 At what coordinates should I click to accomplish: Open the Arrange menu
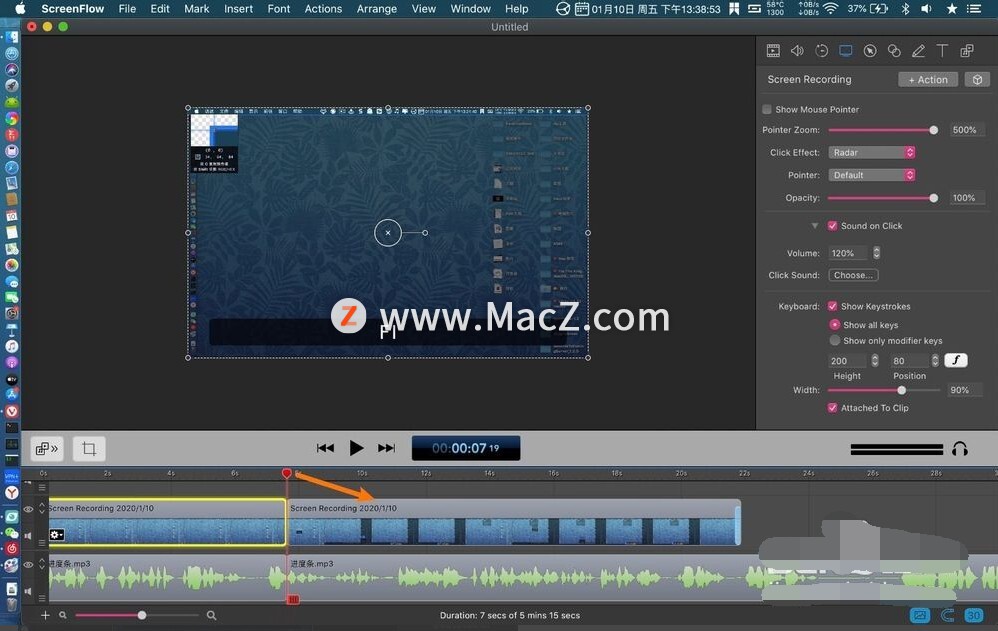[x=377, y=9]
